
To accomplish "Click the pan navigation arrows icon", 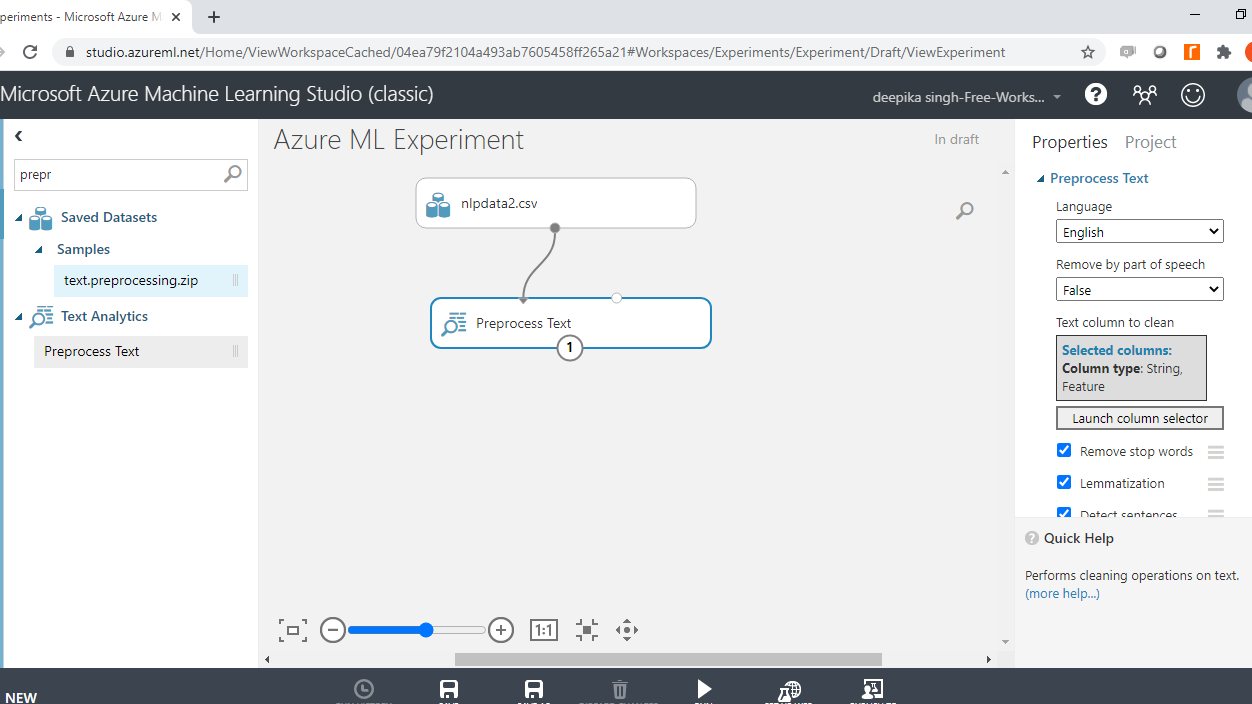I will click(627, 630).
